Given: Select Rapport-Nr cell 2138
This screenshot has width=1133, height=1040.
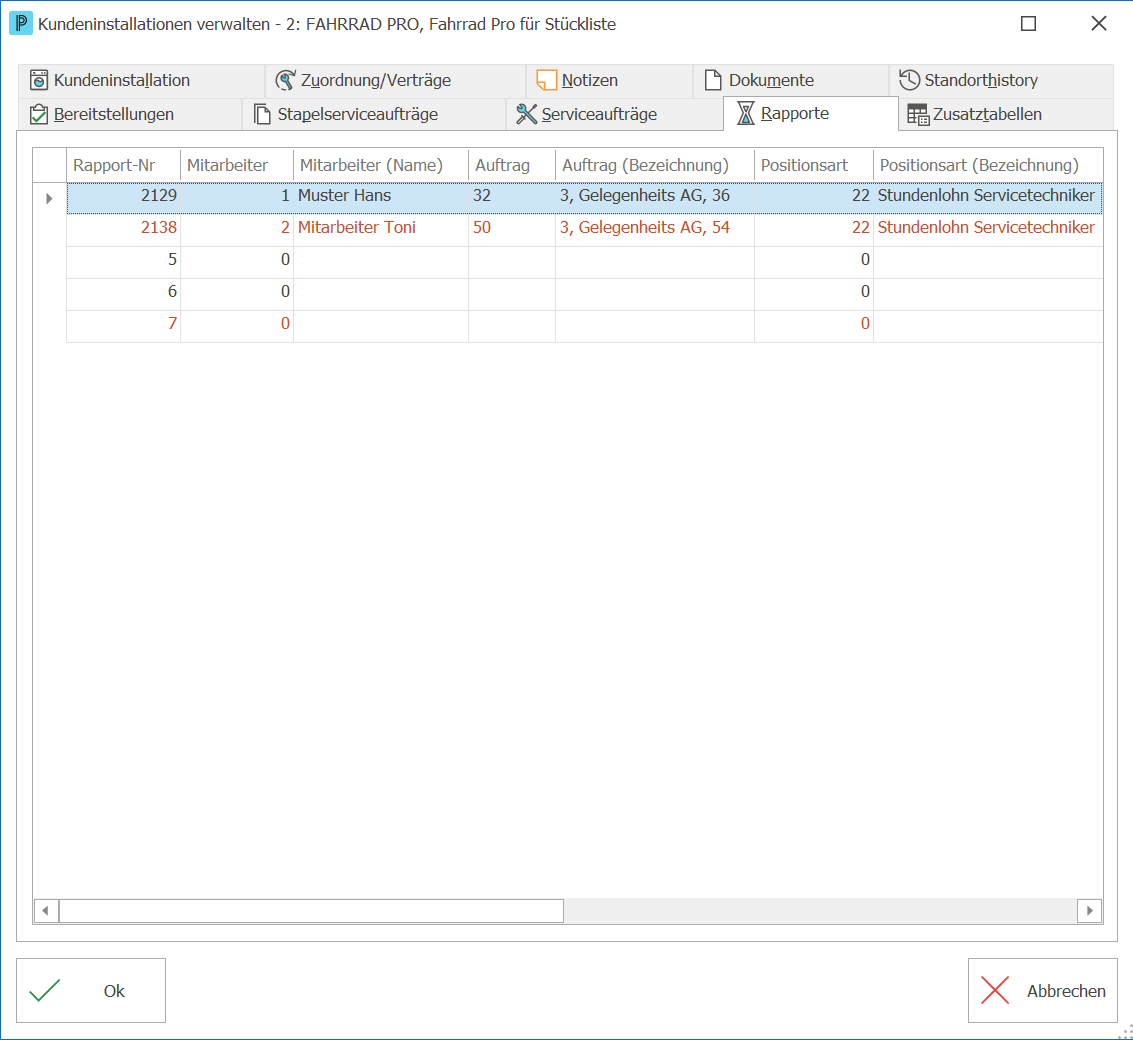Looking at the screenshot, I should 124,228.
